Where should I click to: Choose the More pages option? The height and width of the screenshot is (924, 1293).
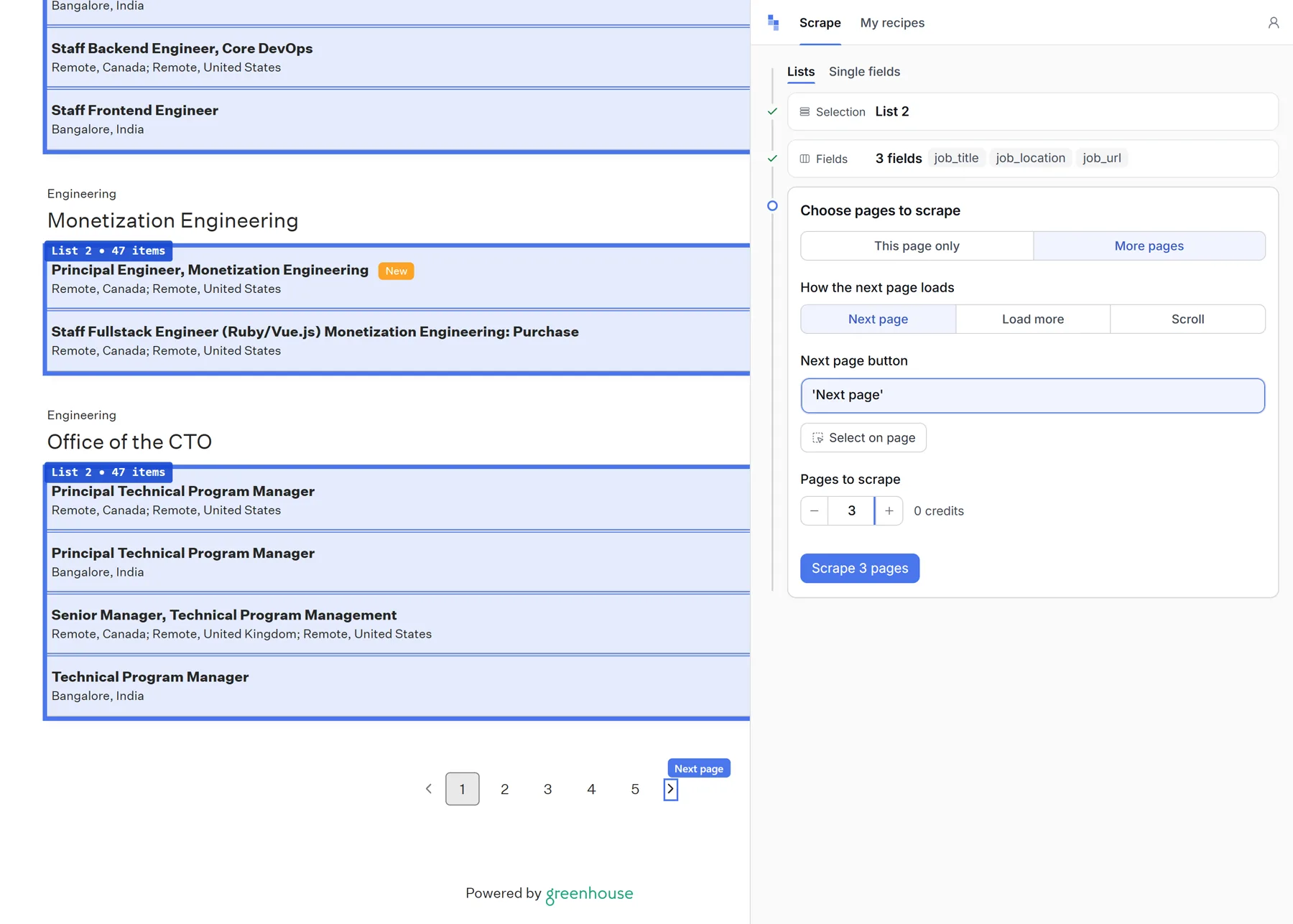pyautogui.click(x=1149, y=246)
